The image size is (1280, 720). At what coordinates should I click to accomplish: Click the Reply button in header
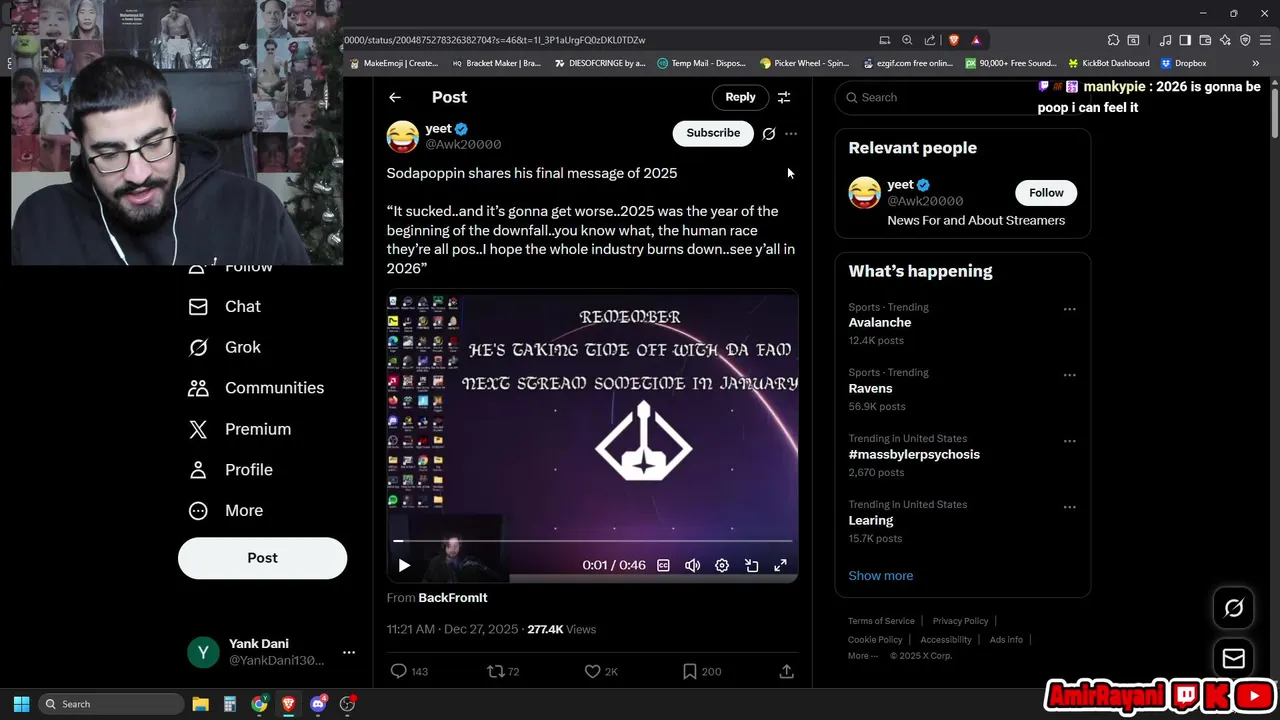[740, 97]
